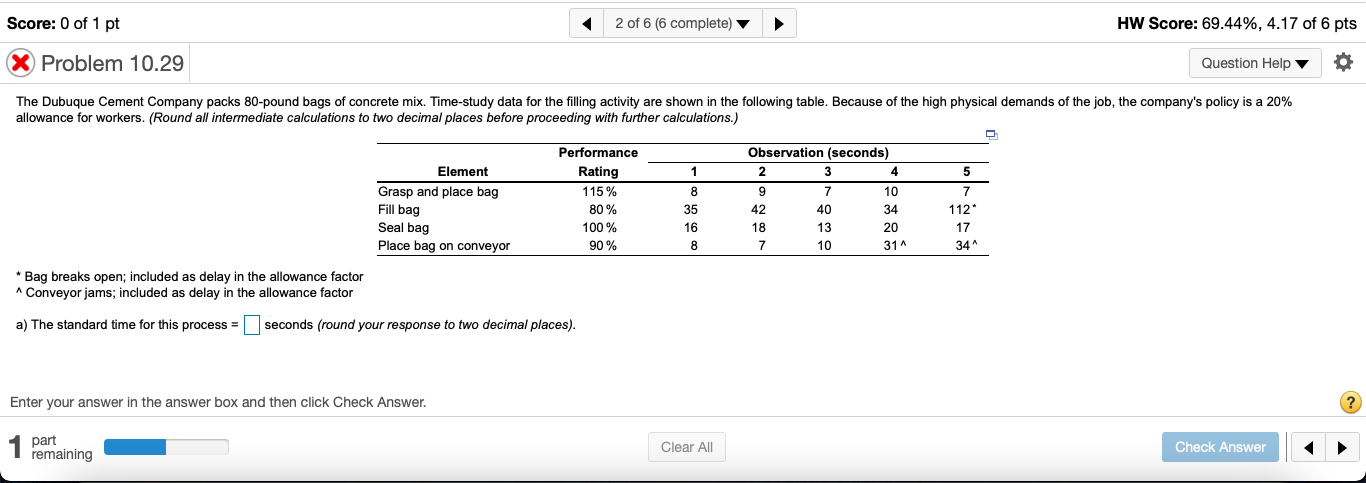This screenshot has width=1366, height=483.
Task: Click the Performance Rating column header
Action: (598, 162)
